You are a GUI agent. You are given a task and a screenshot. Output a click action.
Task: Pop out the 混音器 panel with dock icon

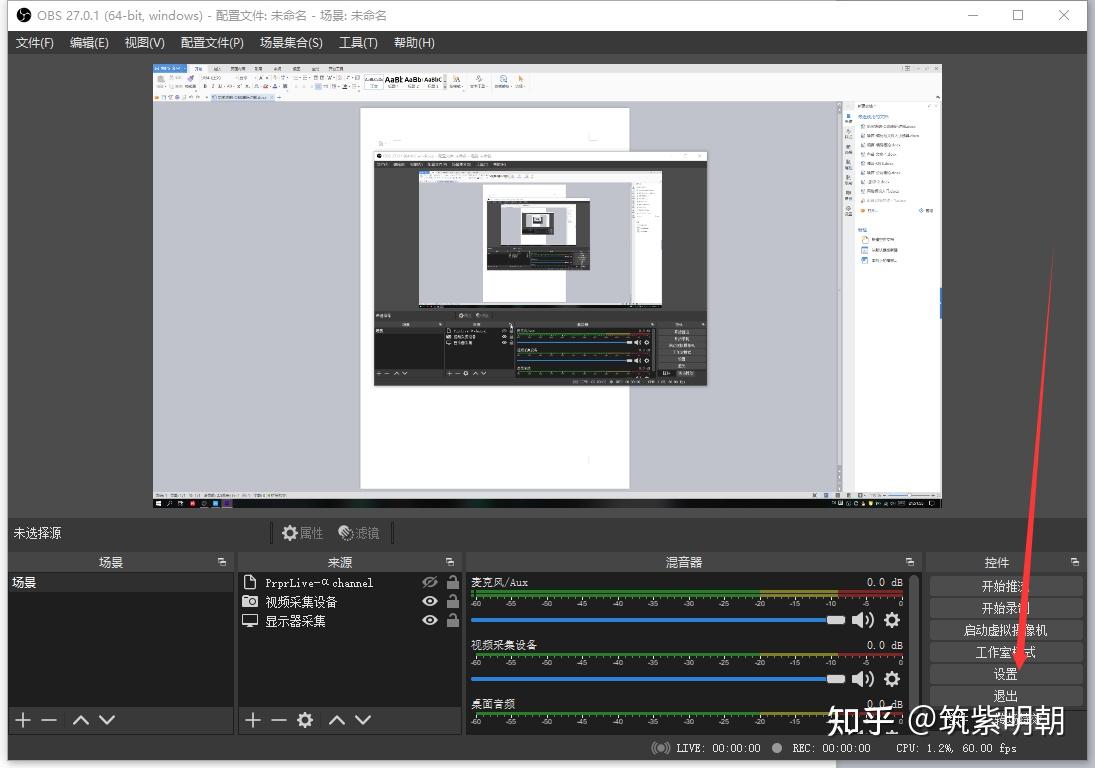click(x=910, y=562)
